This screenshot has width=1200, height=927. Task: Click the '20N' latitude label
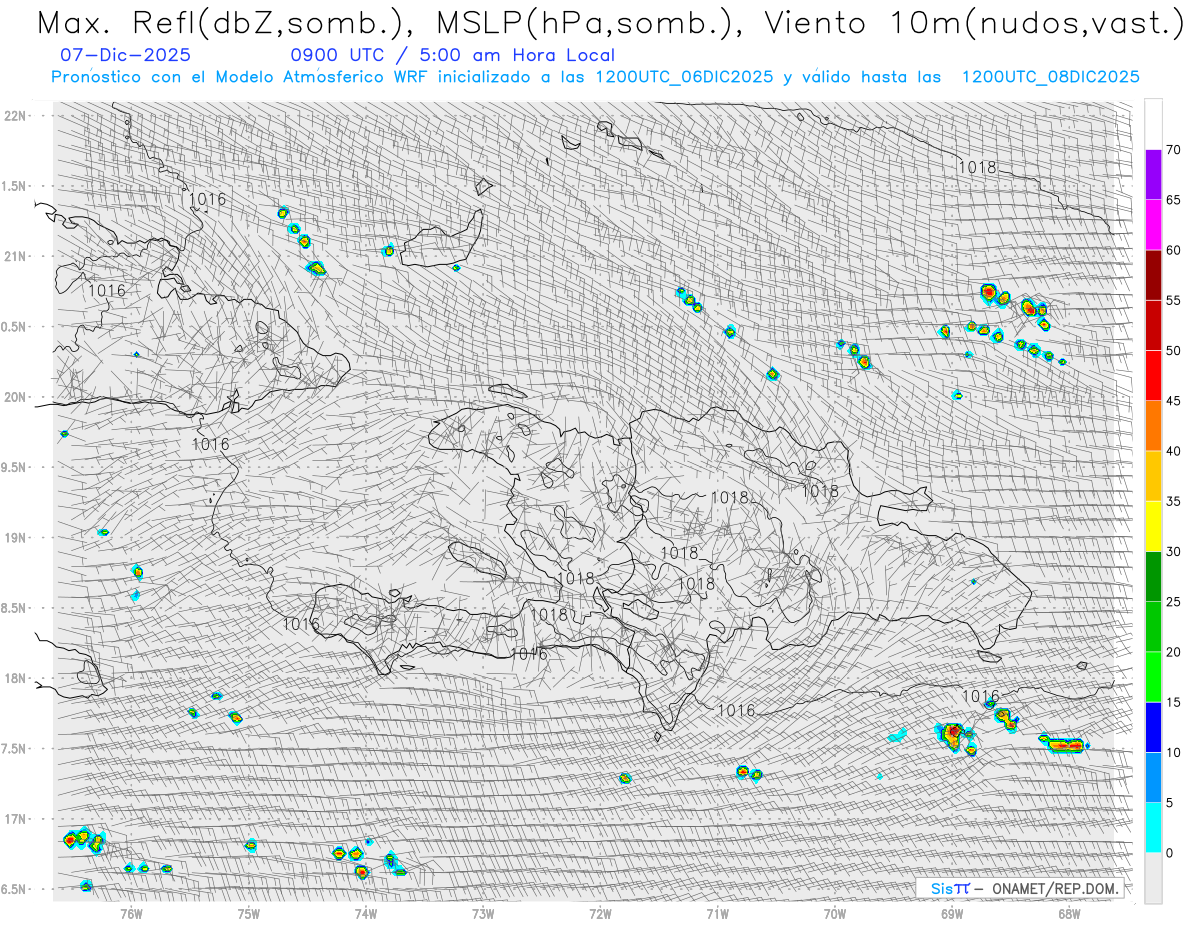pyautogui.click(x=16, y=397)
